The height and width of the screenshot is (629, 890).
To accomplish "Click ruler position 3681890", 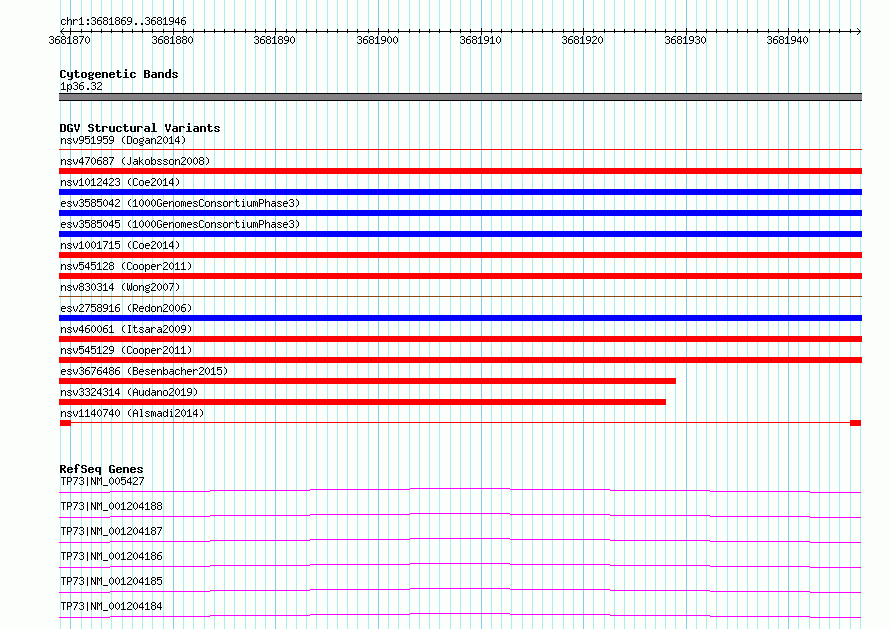I will [274, 40].
